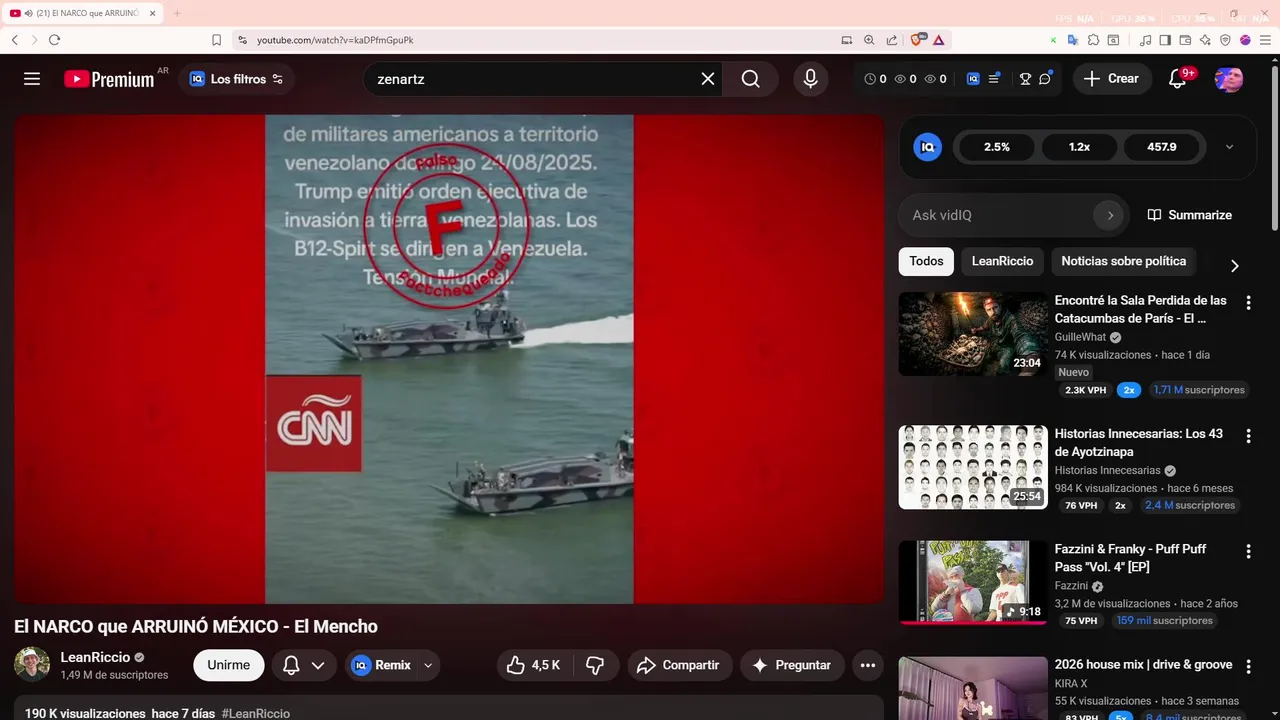This screenshot has height=720, width=1280.
Task: Click the Summarize button
Action: point(1189,215)
